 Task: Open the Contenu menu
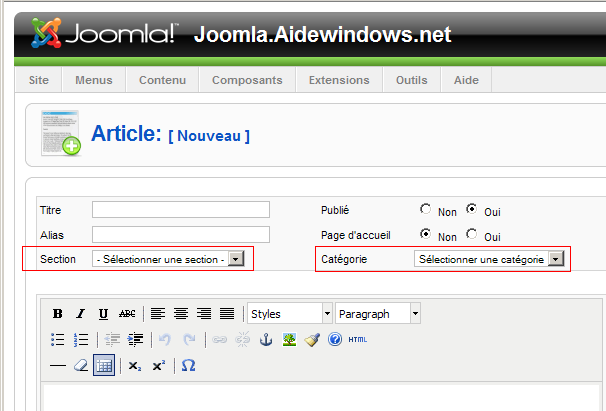click(x=162, y=80)
